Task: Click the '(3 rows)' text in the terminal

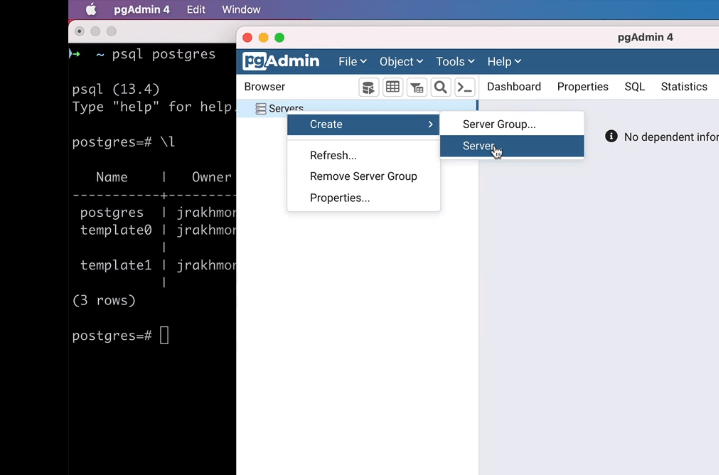Action: [x=104, y=300]
